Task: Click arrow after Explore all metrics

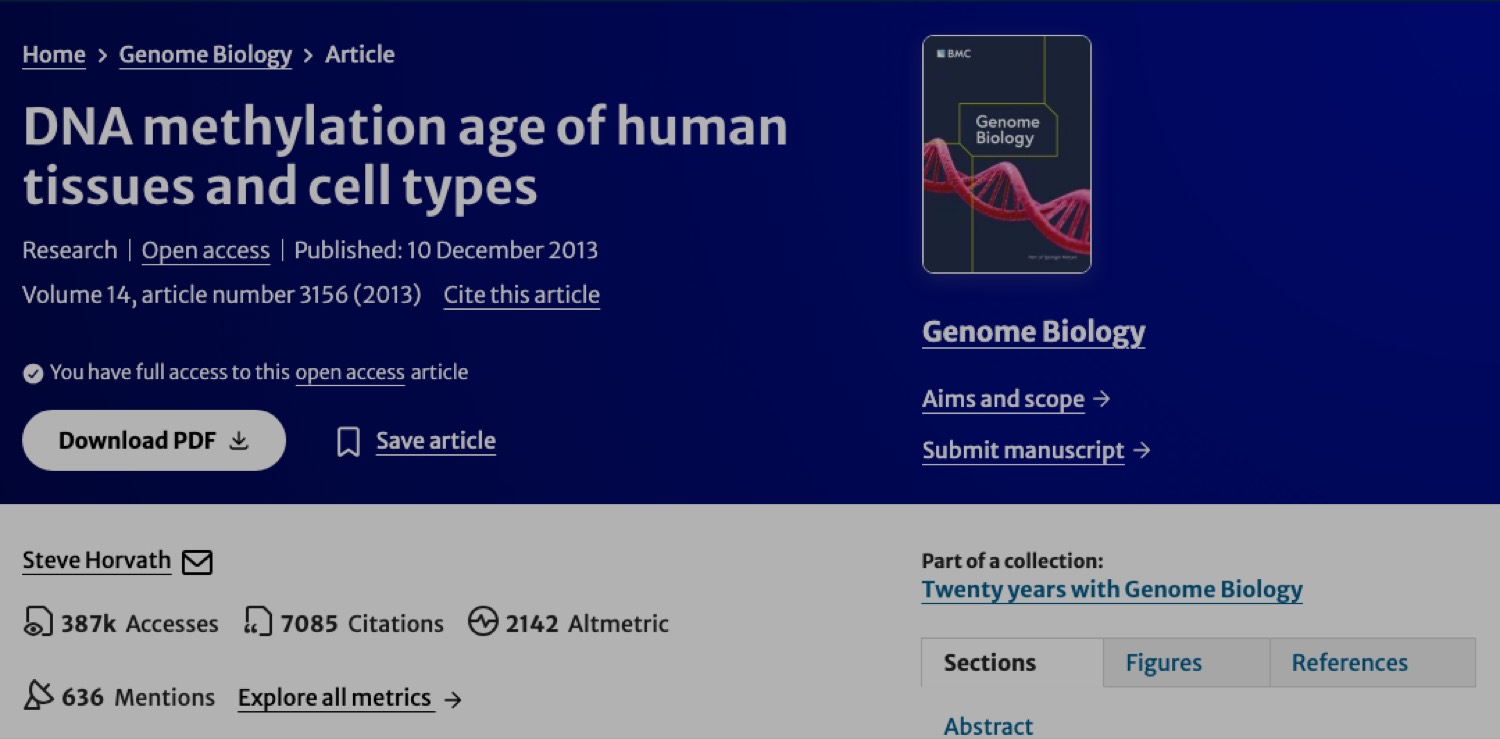Action: point(453,699)
